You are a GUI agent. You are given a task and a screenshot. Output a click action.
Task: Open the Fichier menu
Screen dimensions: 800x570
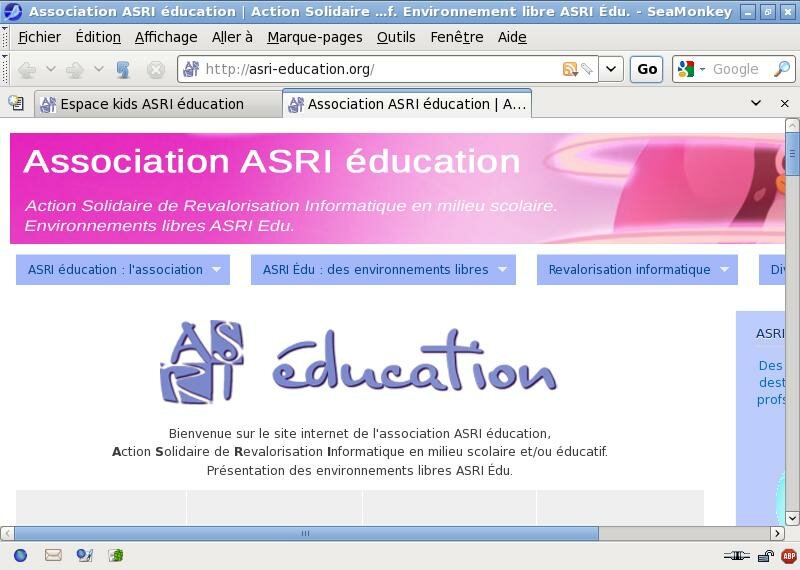click(x=39, y=37)
